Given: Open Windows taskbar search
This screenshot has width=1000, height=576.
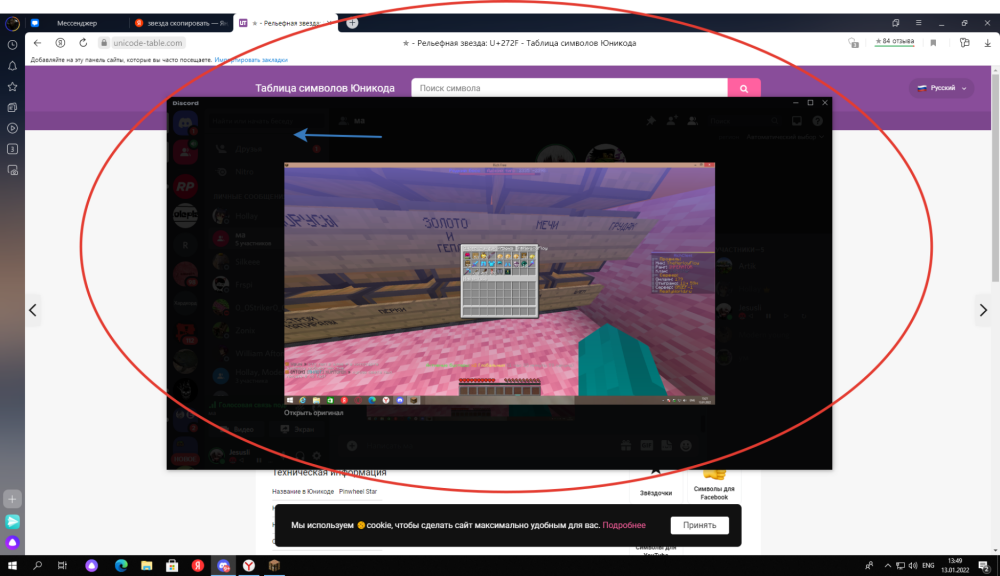Looking at the screenshot, I should [37, 565].
